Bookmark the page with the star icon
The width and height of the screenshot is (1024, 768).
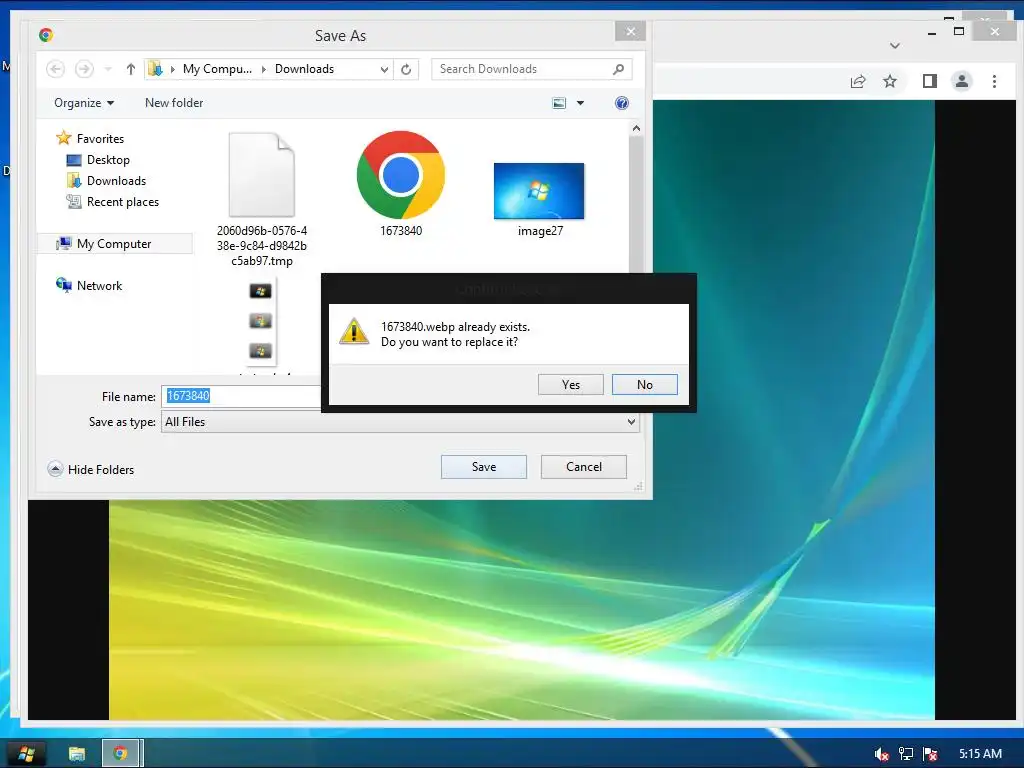pyautogui.click(x=889, y=81)
